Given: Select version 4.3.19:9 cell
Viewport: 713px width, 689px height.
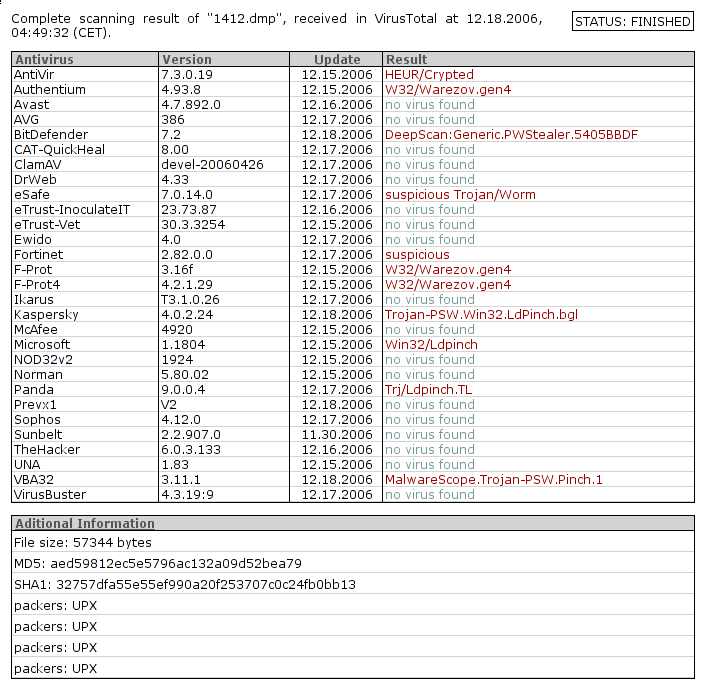Looking at the screenshot, I should [x=187, y=495].
